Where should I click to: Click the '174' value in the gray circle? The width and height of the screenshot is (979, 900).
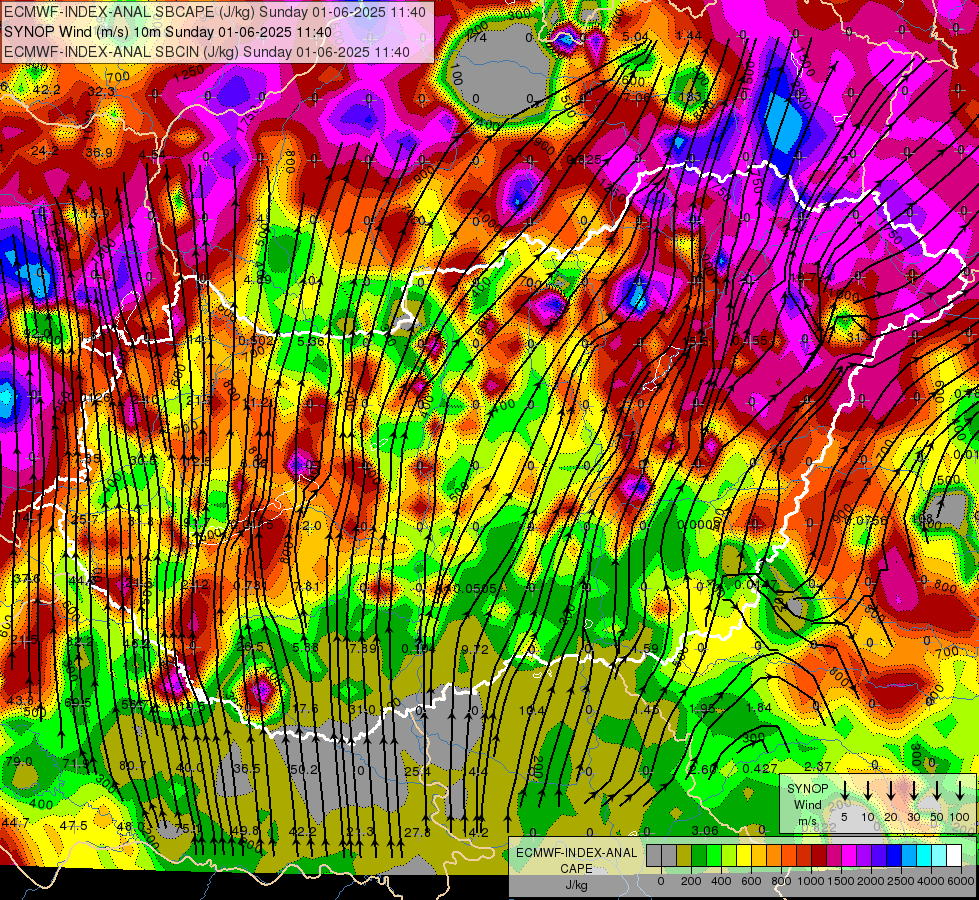click(x=476, y=37)
